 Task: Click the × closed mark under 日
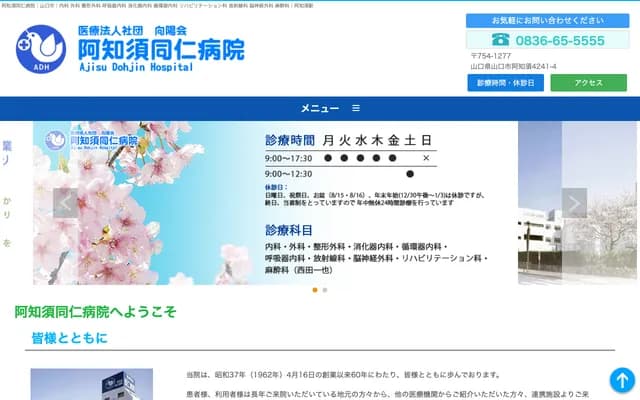tap(426, 158)
